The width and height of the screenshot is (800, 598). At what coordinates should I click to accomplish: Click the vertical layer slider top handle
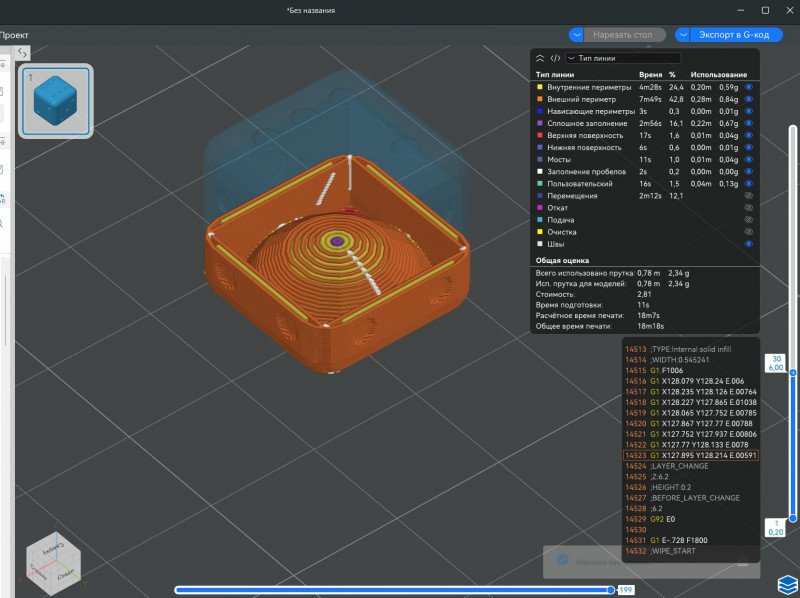click(793, 370)
